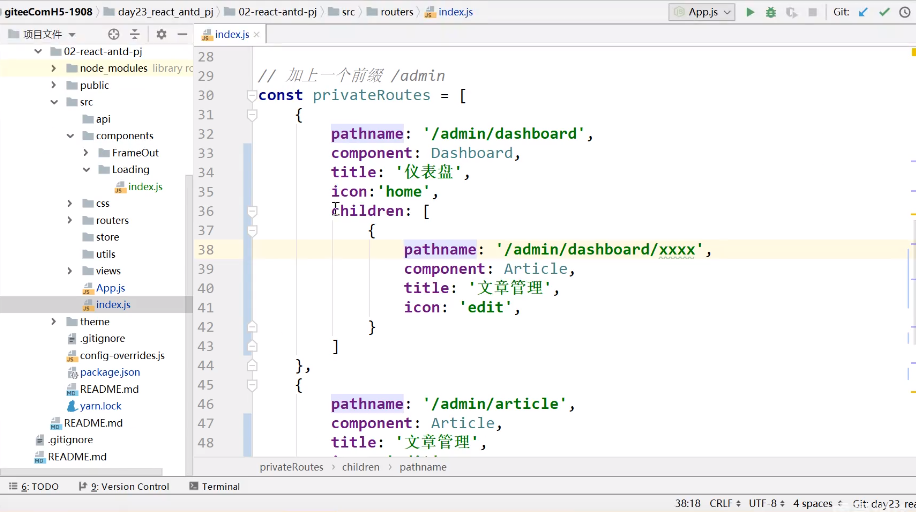Fold the nested object at line 37
Screen dimensions: 916x512
(252, 230)
